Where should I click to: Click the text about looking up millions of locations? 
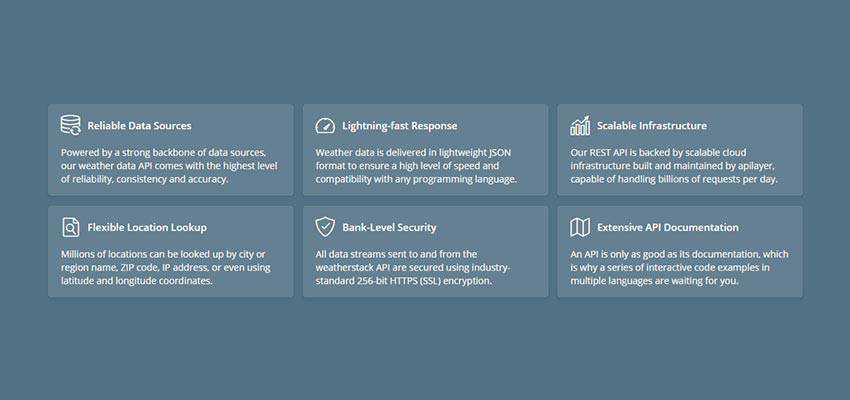[x=165, y=267]
